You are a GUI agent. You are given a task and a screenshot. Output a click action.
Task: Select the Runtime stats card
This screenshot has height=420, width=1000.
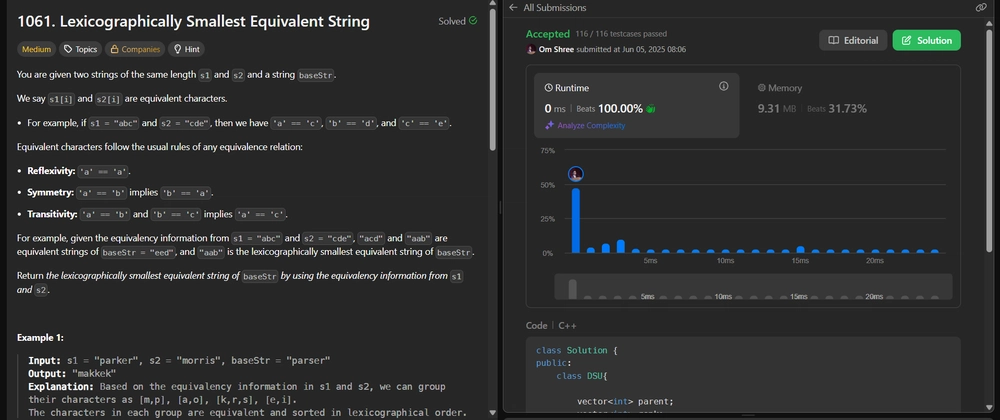636,105
